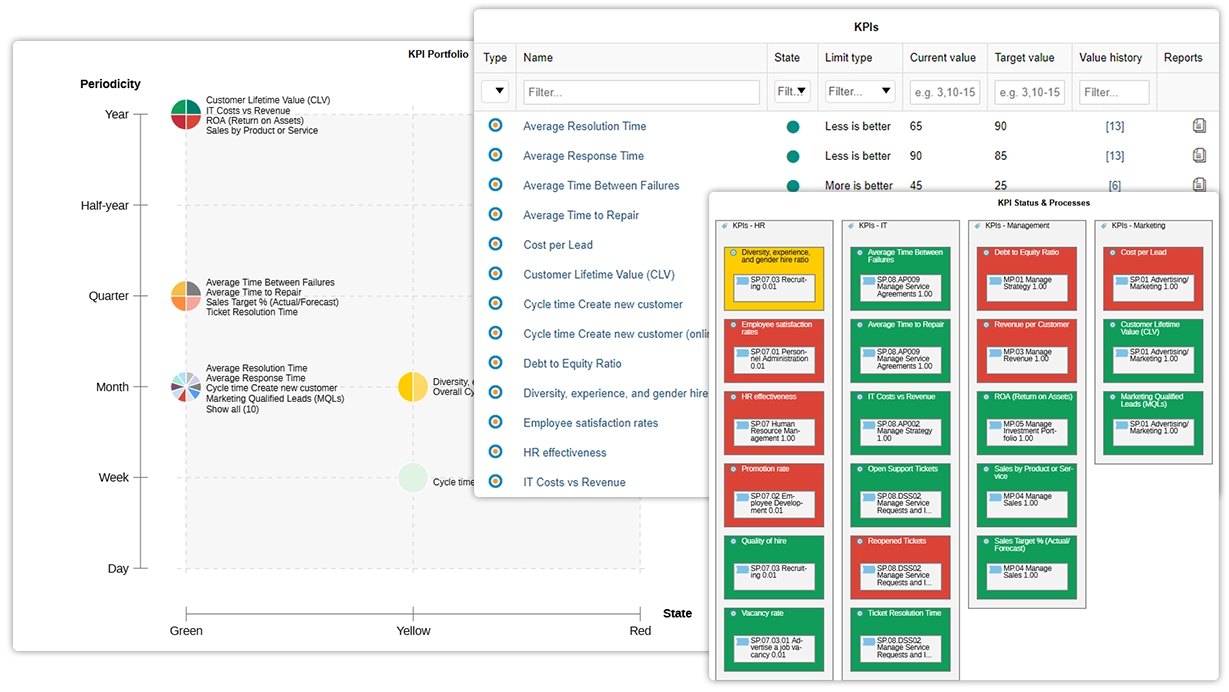Open value history [13] for Average Response Time
The height and width of the screenshot is (692, 1229).
[1114, 156]
